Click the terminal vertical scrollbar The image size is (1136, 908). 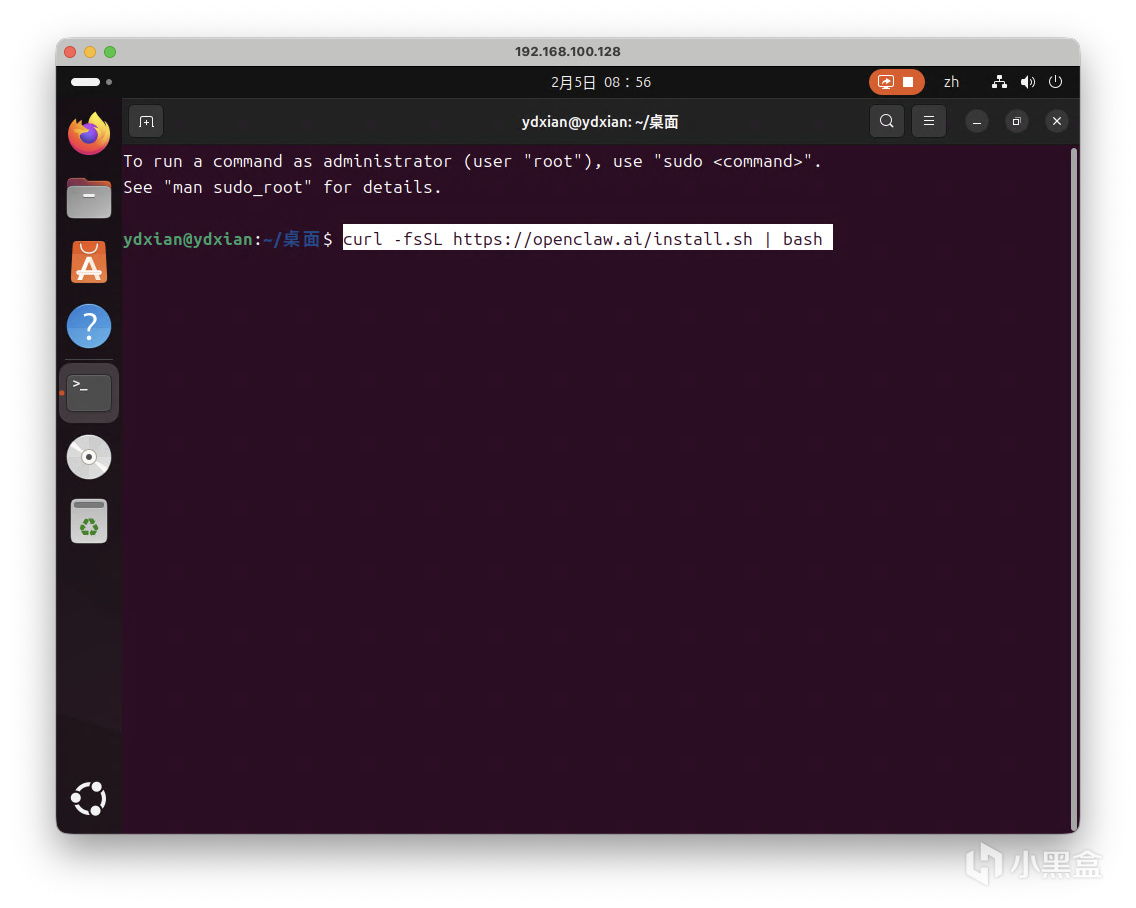1074,489
